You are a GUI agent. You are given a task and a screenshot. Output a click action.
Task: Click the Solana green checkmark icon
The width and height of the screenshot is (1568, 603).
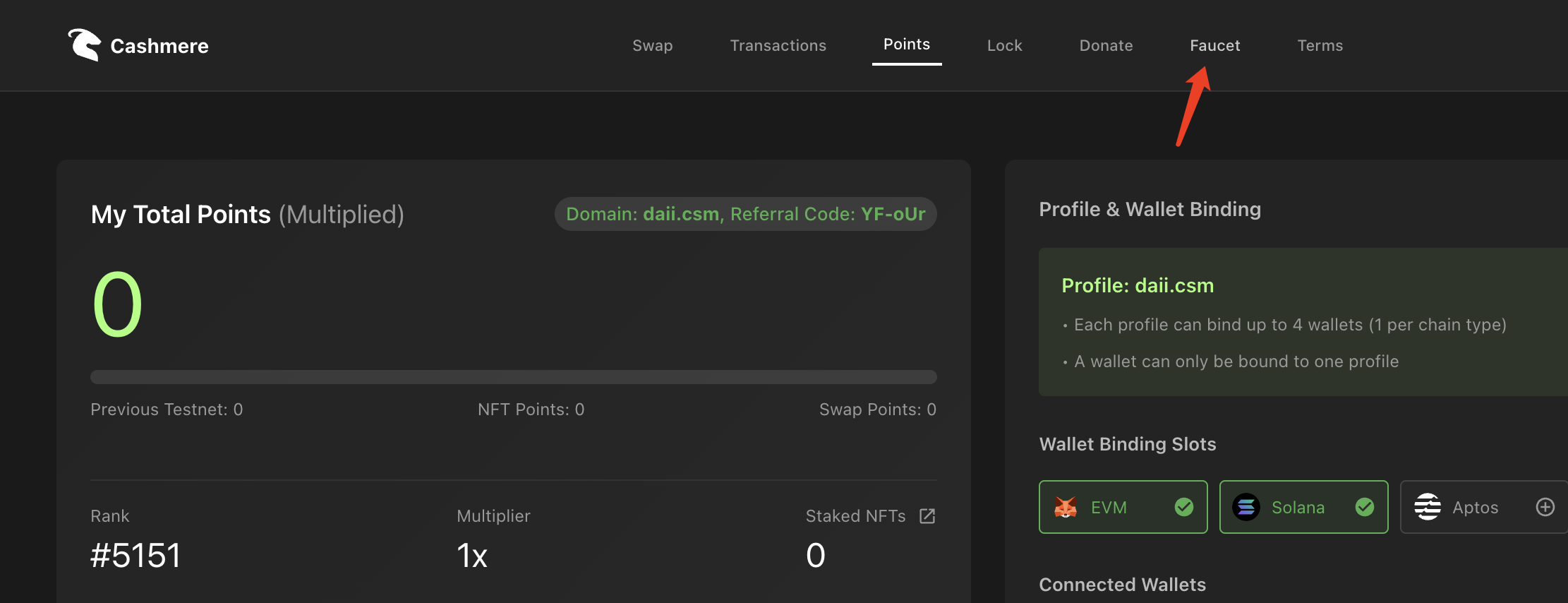click(x=1365, y=507)
